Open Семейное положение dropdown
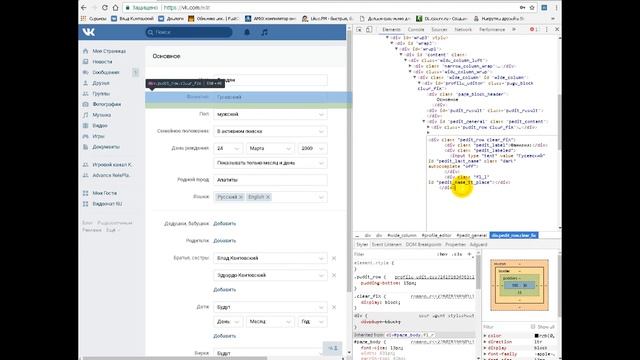The width and height of the screenshot is (640, 360). (270, 131)
